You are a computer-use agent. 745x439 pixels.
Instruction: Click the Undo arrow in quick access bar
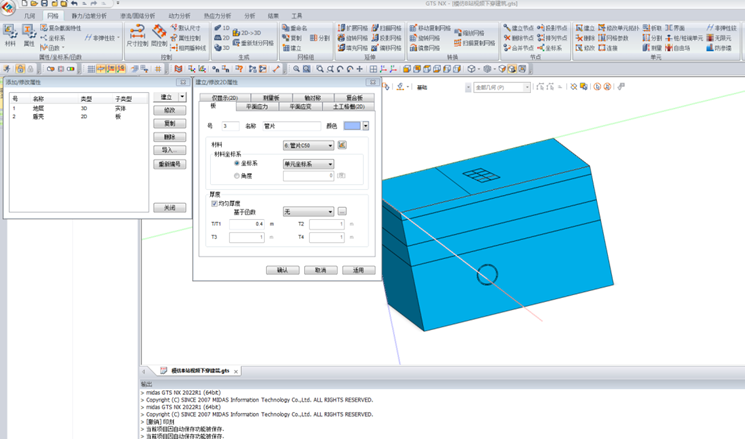coord(74,3)
